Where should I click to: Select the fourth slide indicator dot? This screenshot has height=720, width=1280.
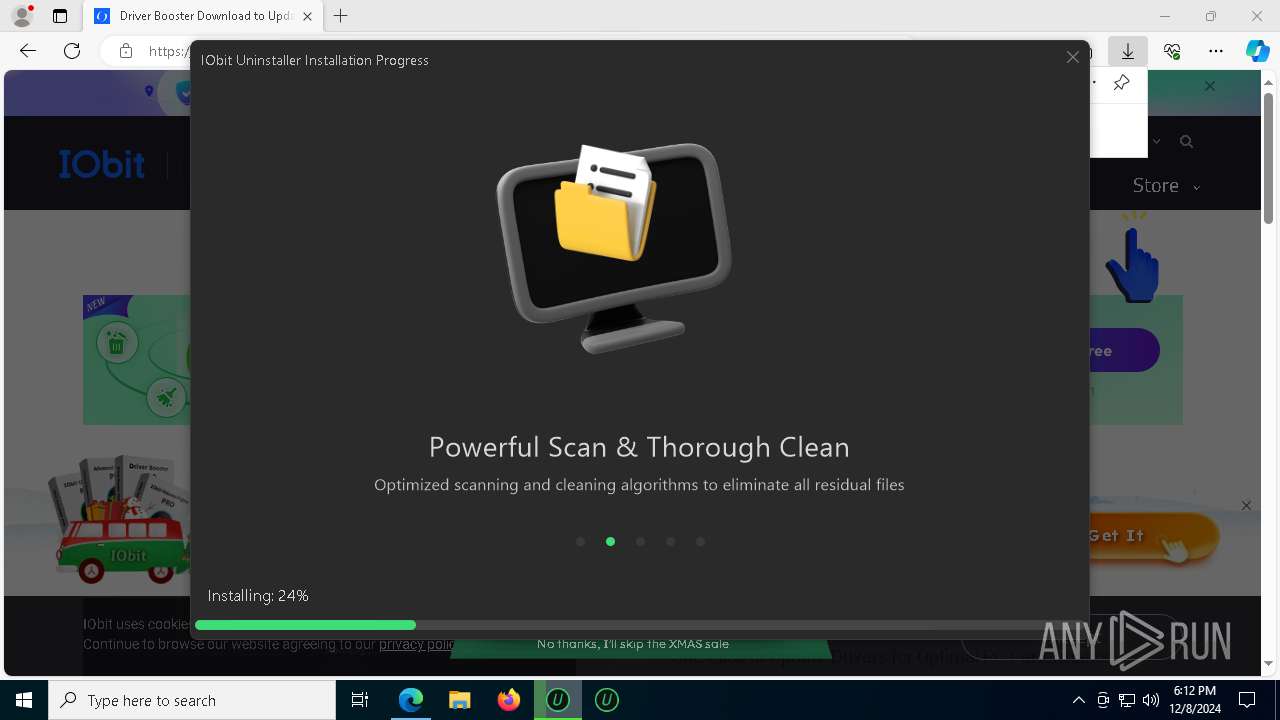(x=670, y=542)
